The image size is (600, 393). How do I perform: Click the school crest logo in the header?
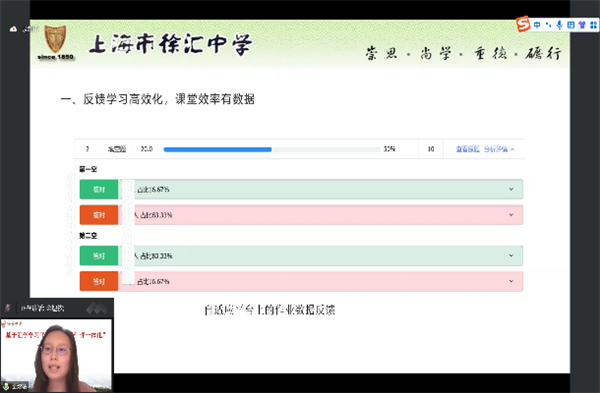click(x=55, y=39)
